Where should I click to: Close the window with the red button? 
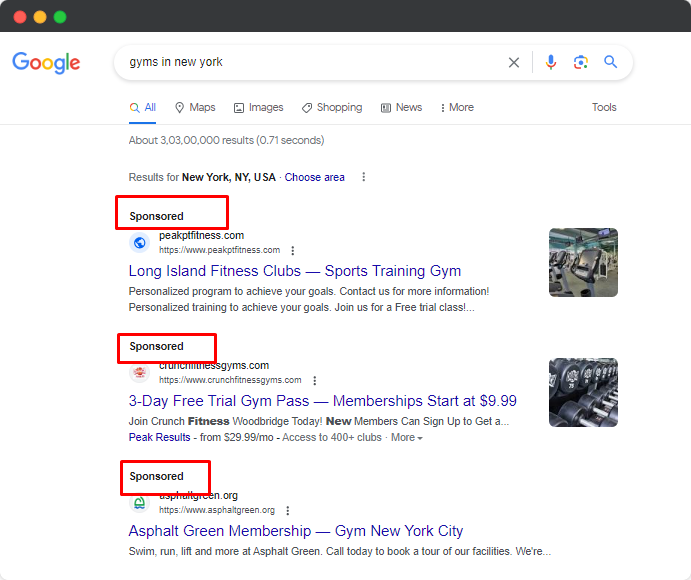tap(20, 17)
